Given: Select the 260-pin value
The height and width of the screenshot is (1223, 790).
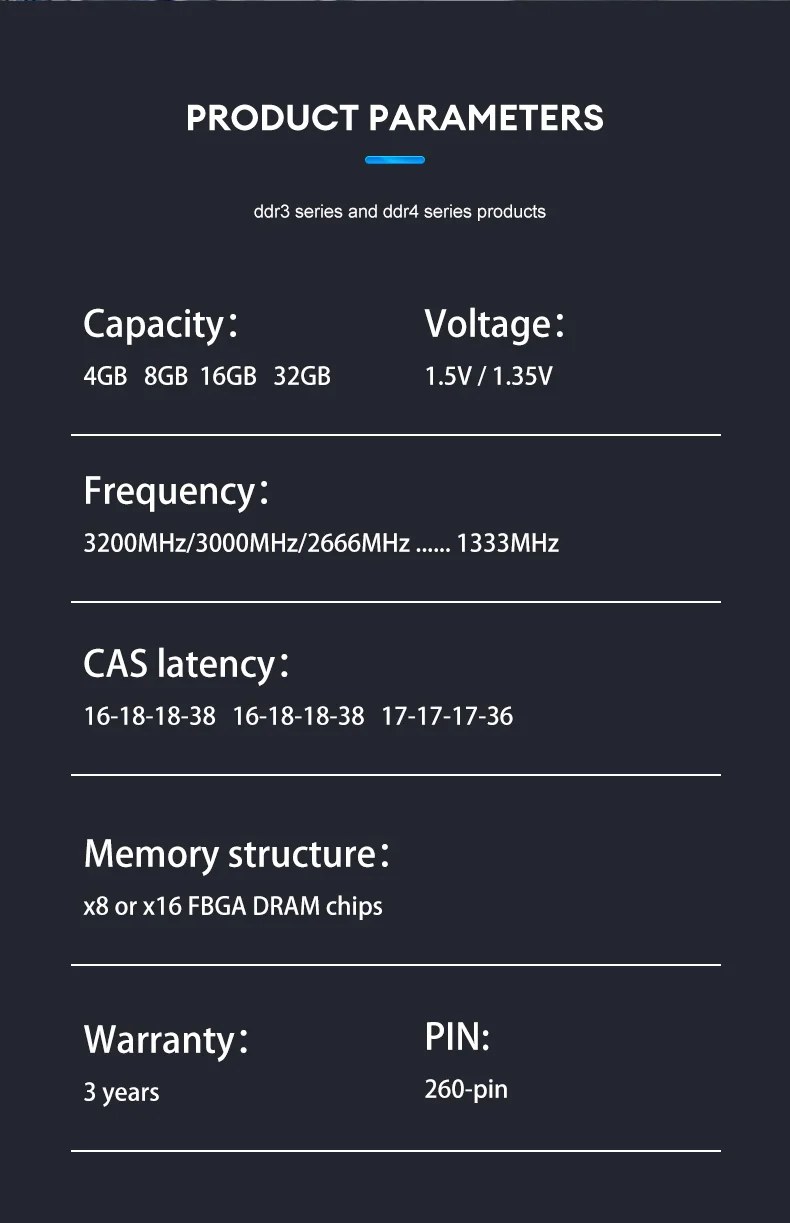Looking at the screenshot, I should (466, 1089).
